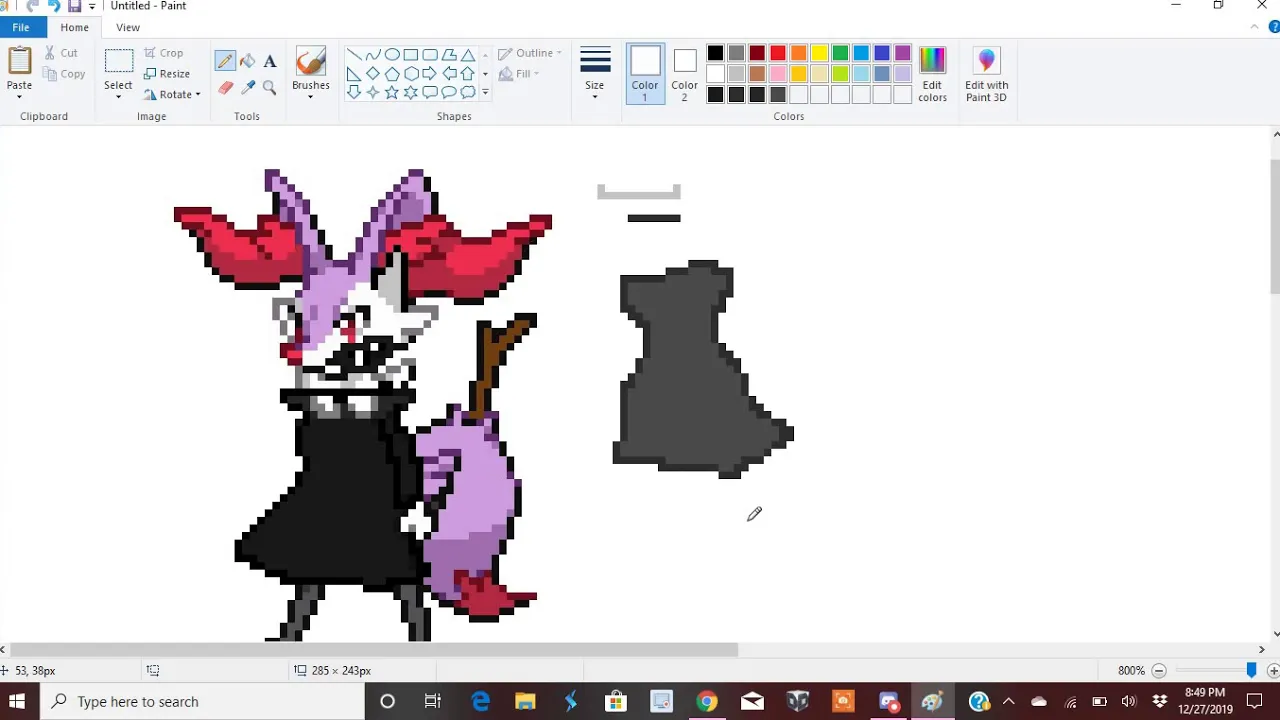
Task: Open Customize Quick Access Toolbar dropdown
Action: pyautogui.click(x=92, y=6)
